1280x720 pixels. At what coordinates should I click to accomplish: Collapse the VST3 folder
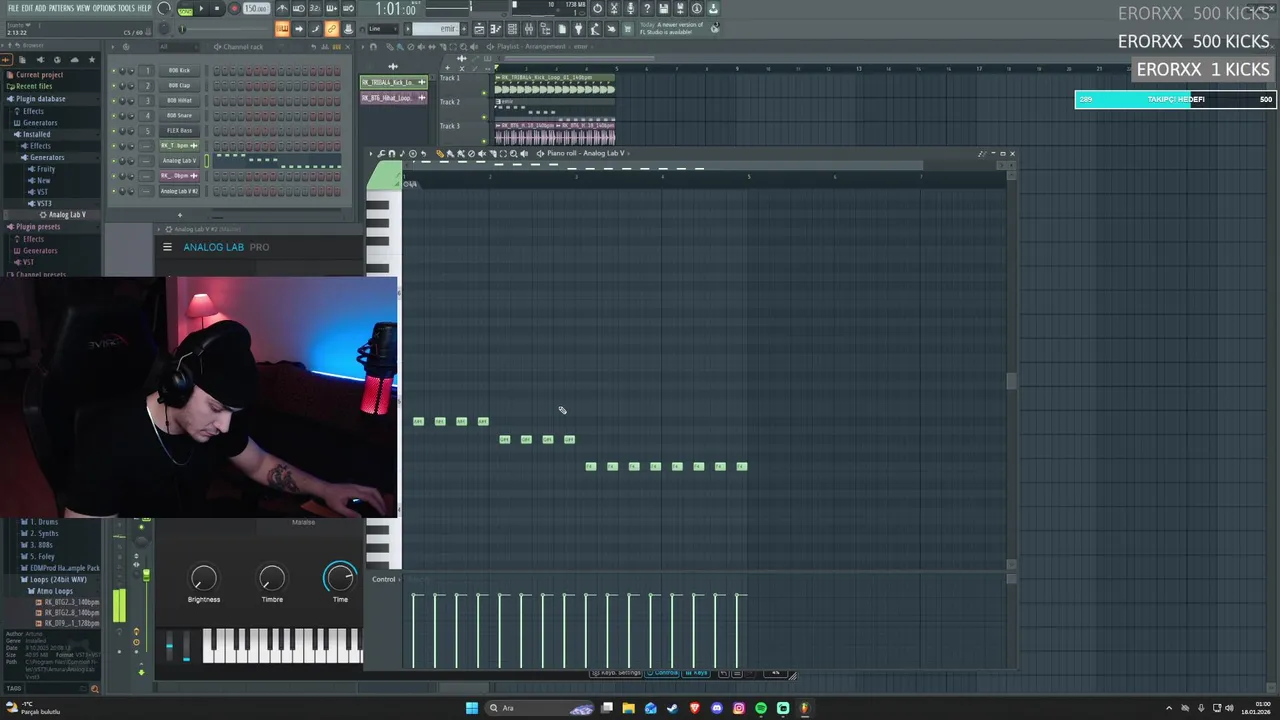tap(44, 203)
